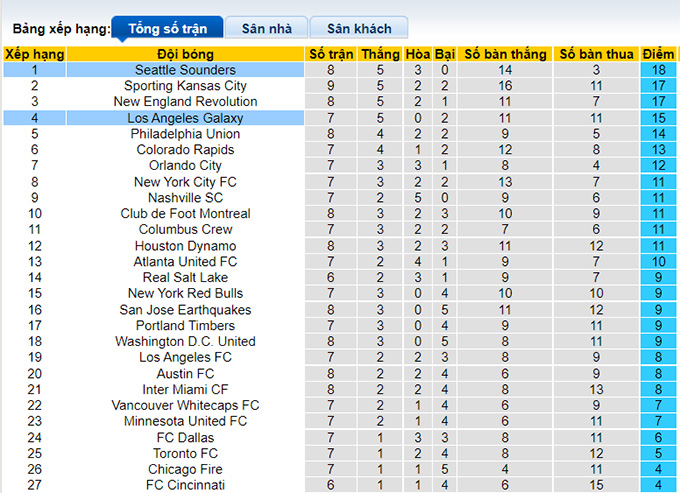The image size is (680, 493).
Task: Open Philadelphia Union team link
Action: click(x=186, y=134)
